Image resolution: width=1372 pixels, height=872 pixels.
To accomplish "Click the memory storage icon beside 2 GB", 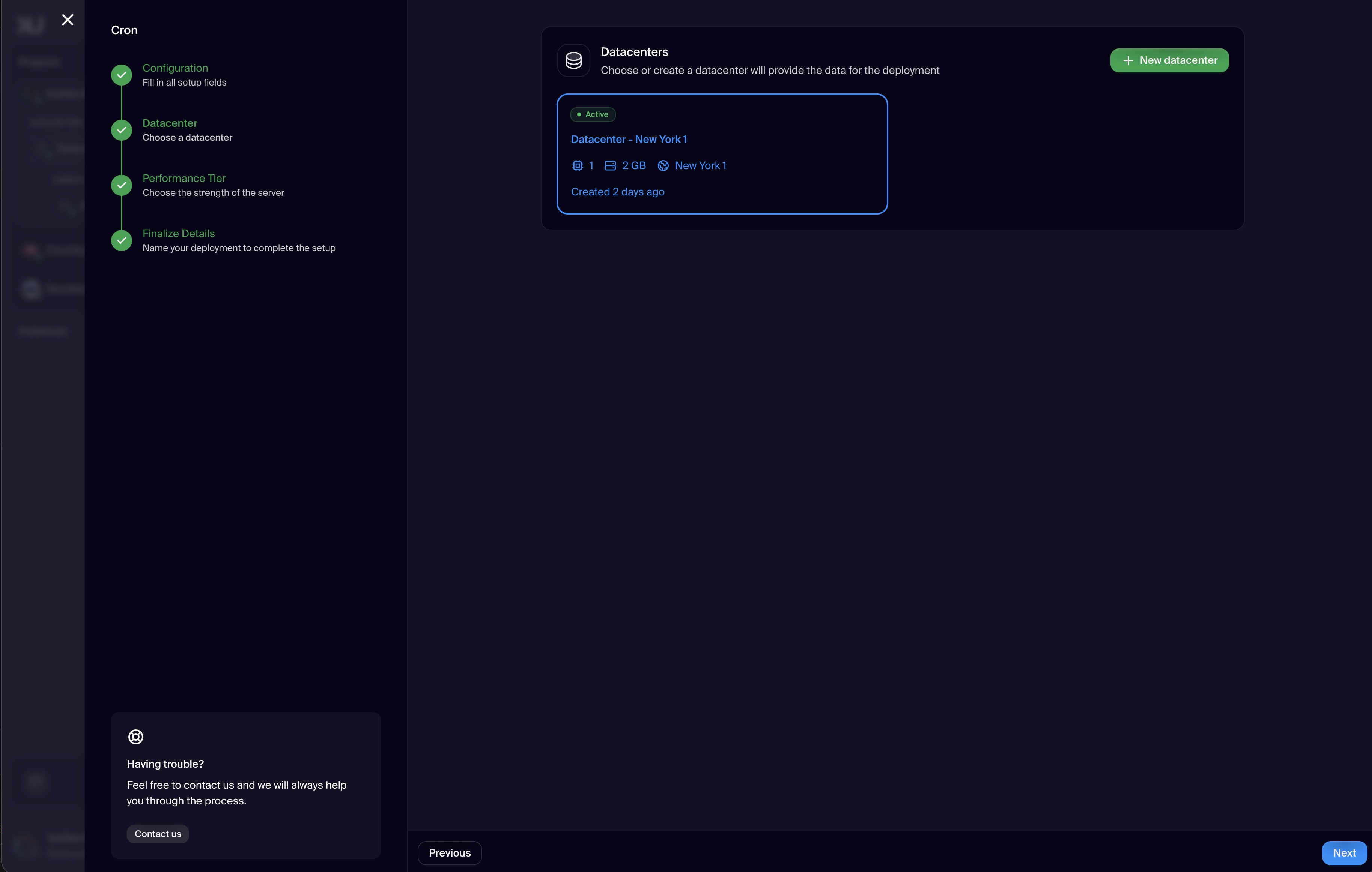I will pyautogui.click(x=610, y=166).
